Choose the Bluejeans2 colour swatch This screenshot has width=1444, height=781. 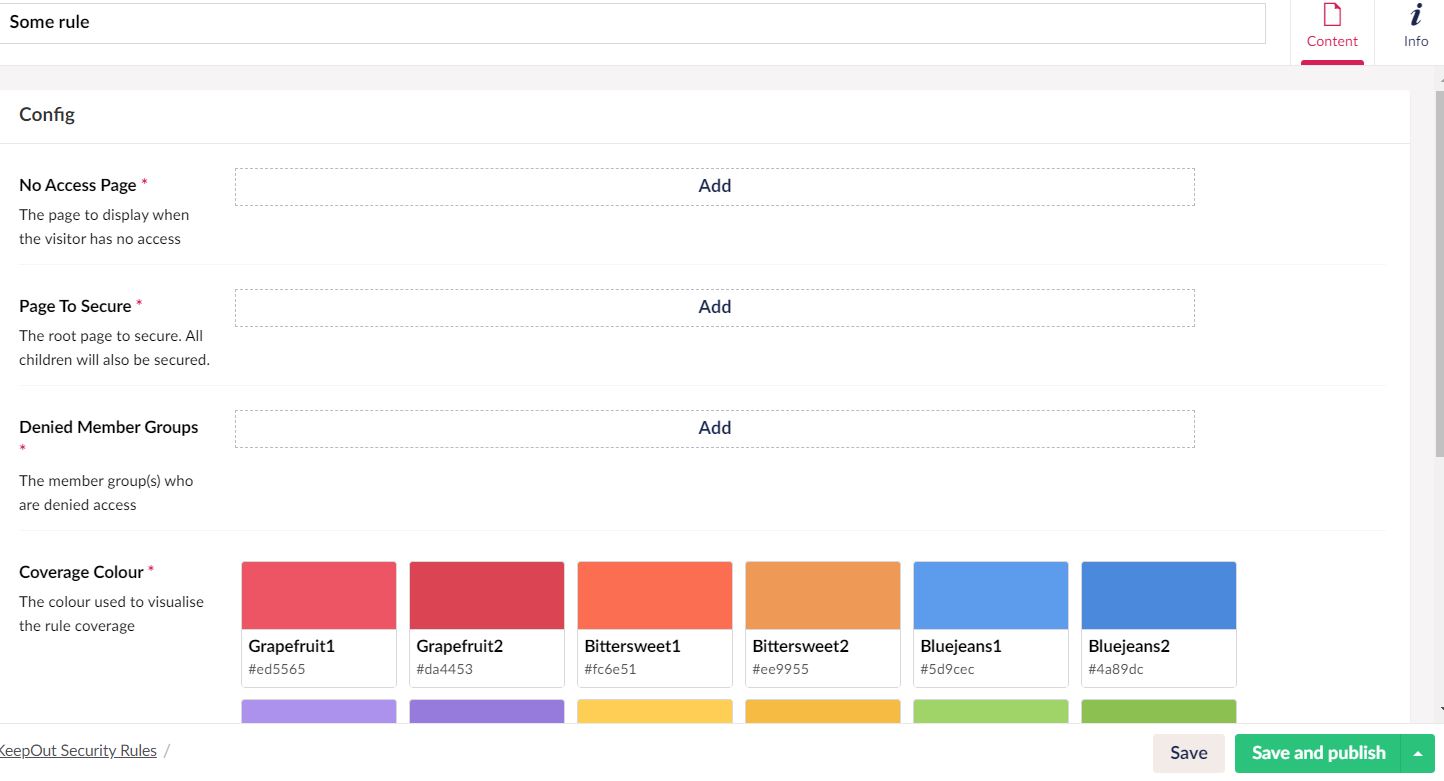[1159, 624]
